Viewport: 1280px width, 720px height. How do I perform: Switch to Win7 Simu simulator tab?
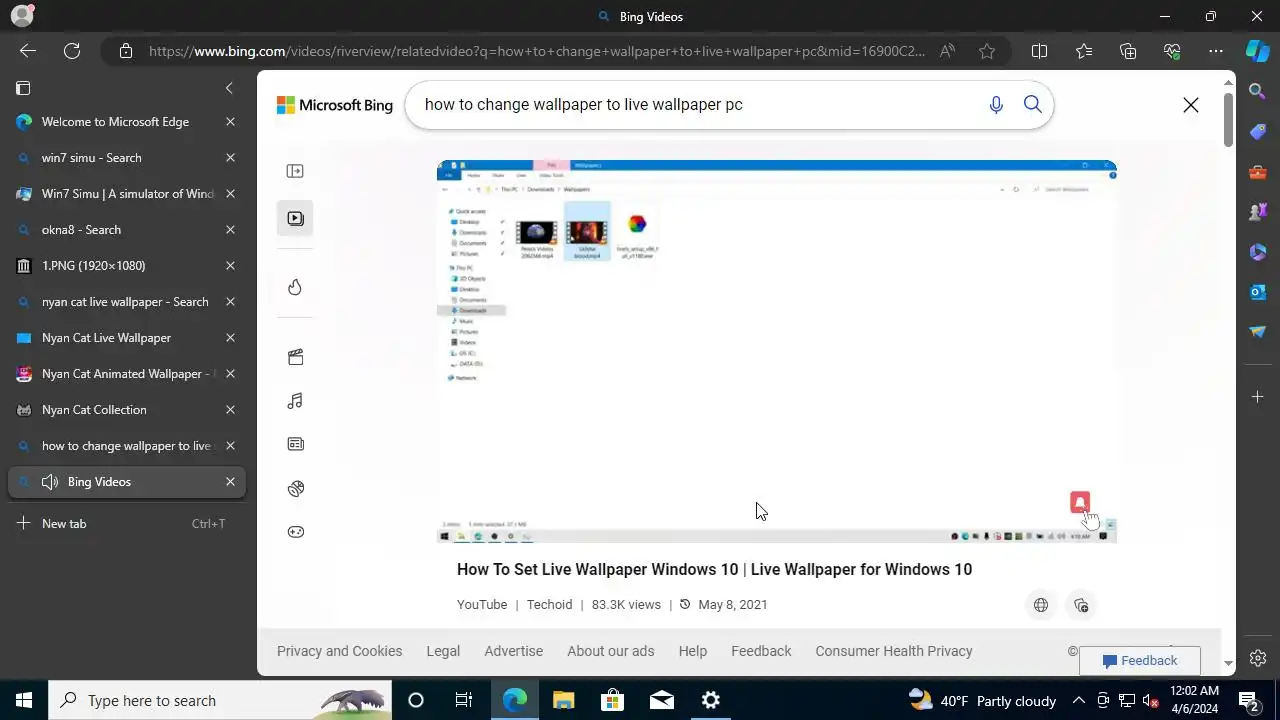tap(128, 194)
